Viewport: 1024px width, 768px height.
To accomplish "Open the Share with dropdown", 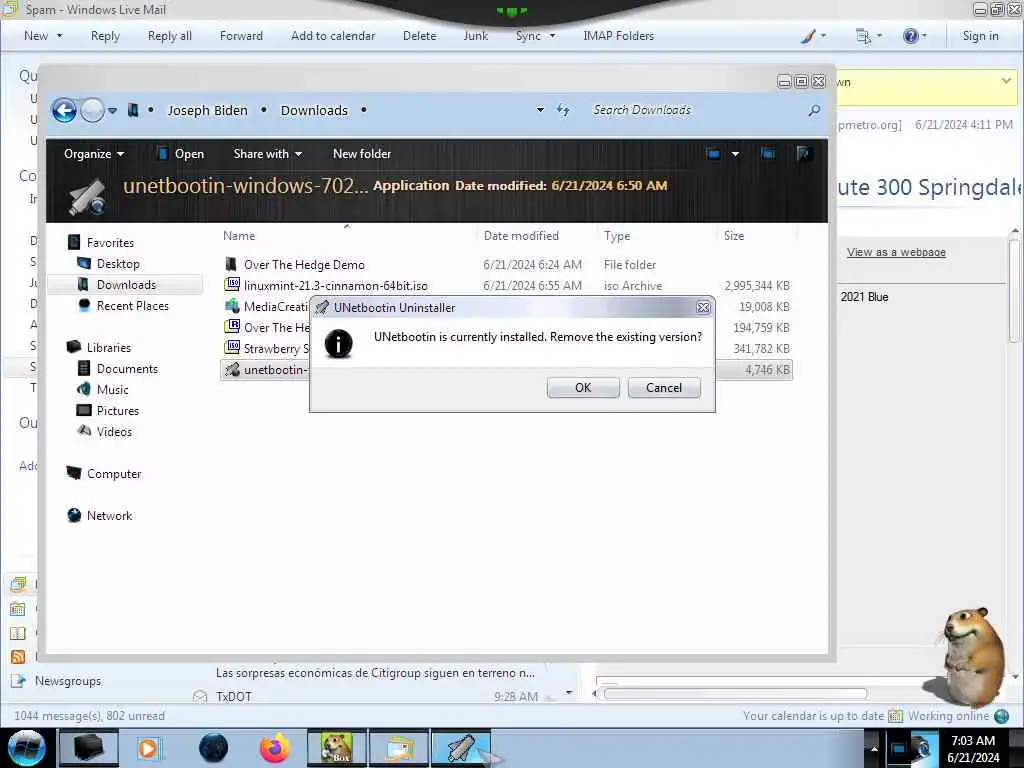I will tap(268, 153).
